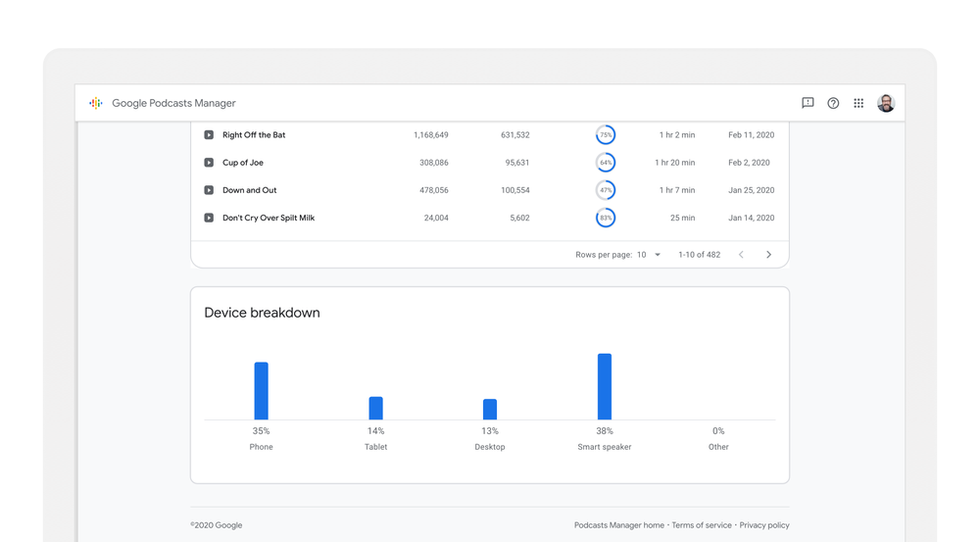Play the Right Off the Bat episode

tap(209, 135)
